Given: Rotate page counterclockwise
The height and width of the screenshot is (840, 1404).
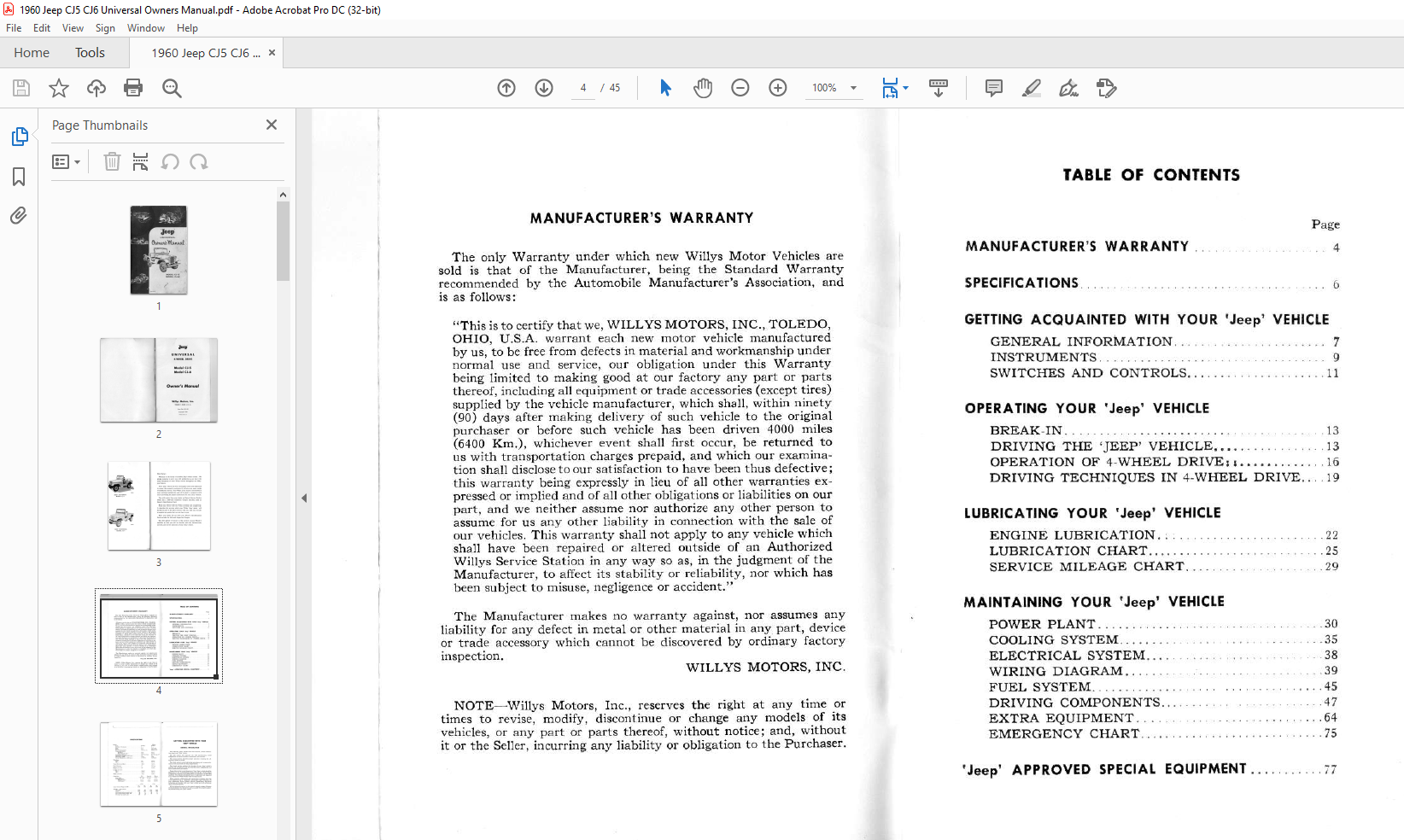Looking at the screenshot, I should click(171, 161).
